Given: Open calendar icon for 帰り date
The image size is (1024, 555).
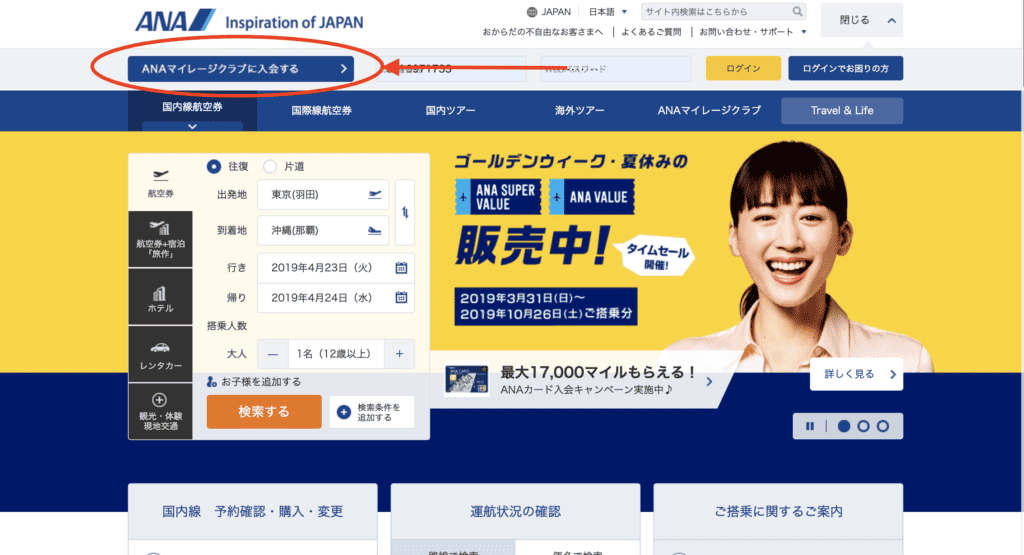Looking at the screenshot, I should pos(401,297).
